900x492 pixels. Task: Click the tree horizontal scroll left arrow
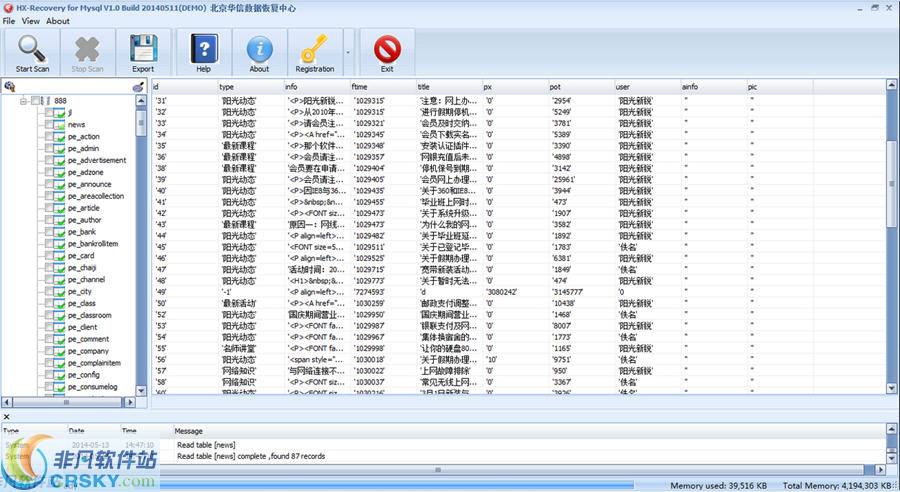pyautogui.click(x=7, y=402)
